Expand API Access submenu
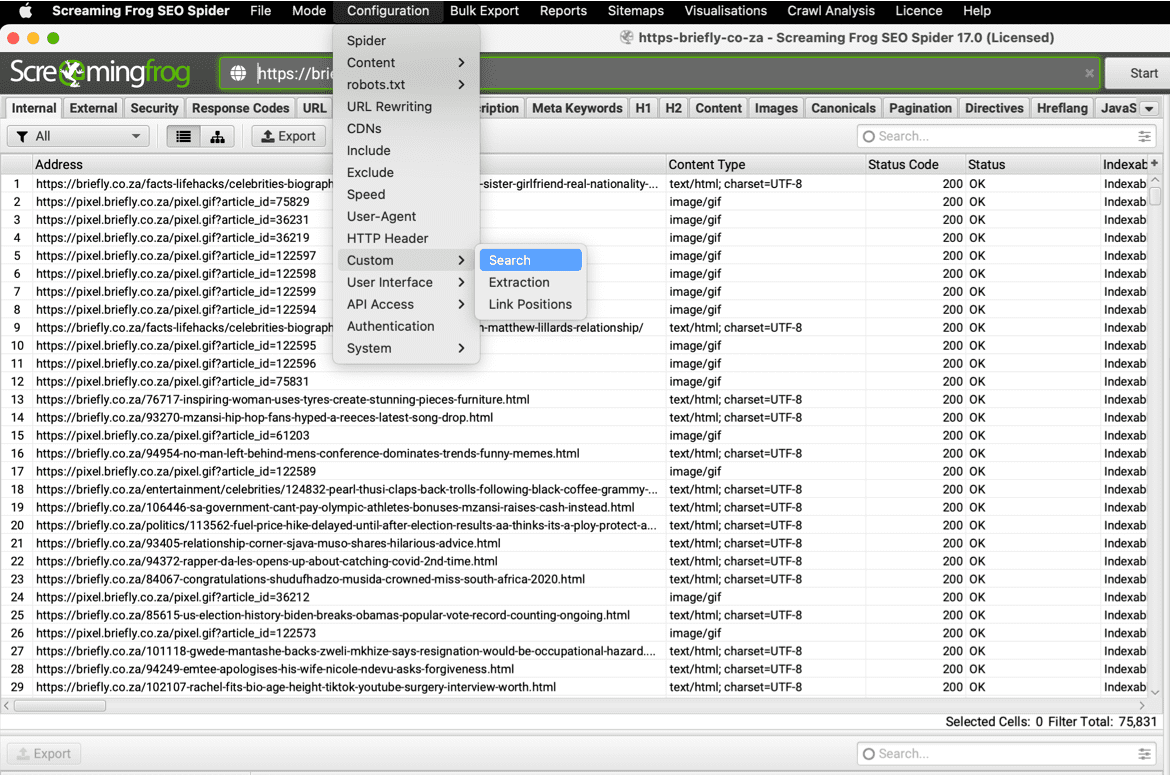Screen dimensions: 1171x775 (x=406, y=304)
